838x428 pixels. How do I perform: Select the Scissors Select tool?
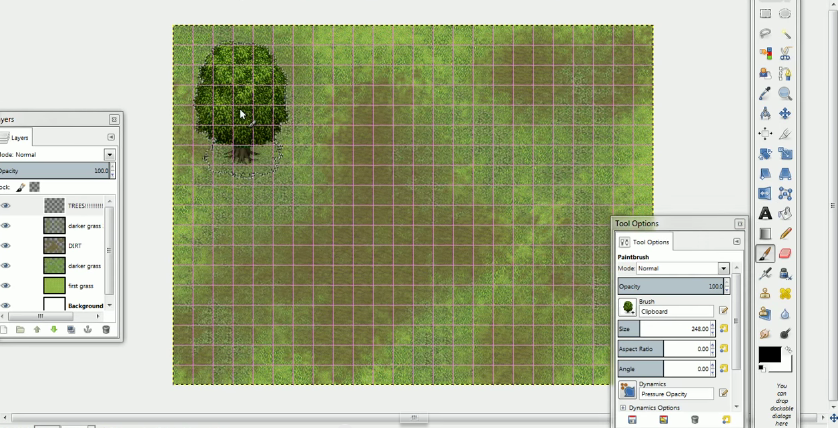[785, 53]
